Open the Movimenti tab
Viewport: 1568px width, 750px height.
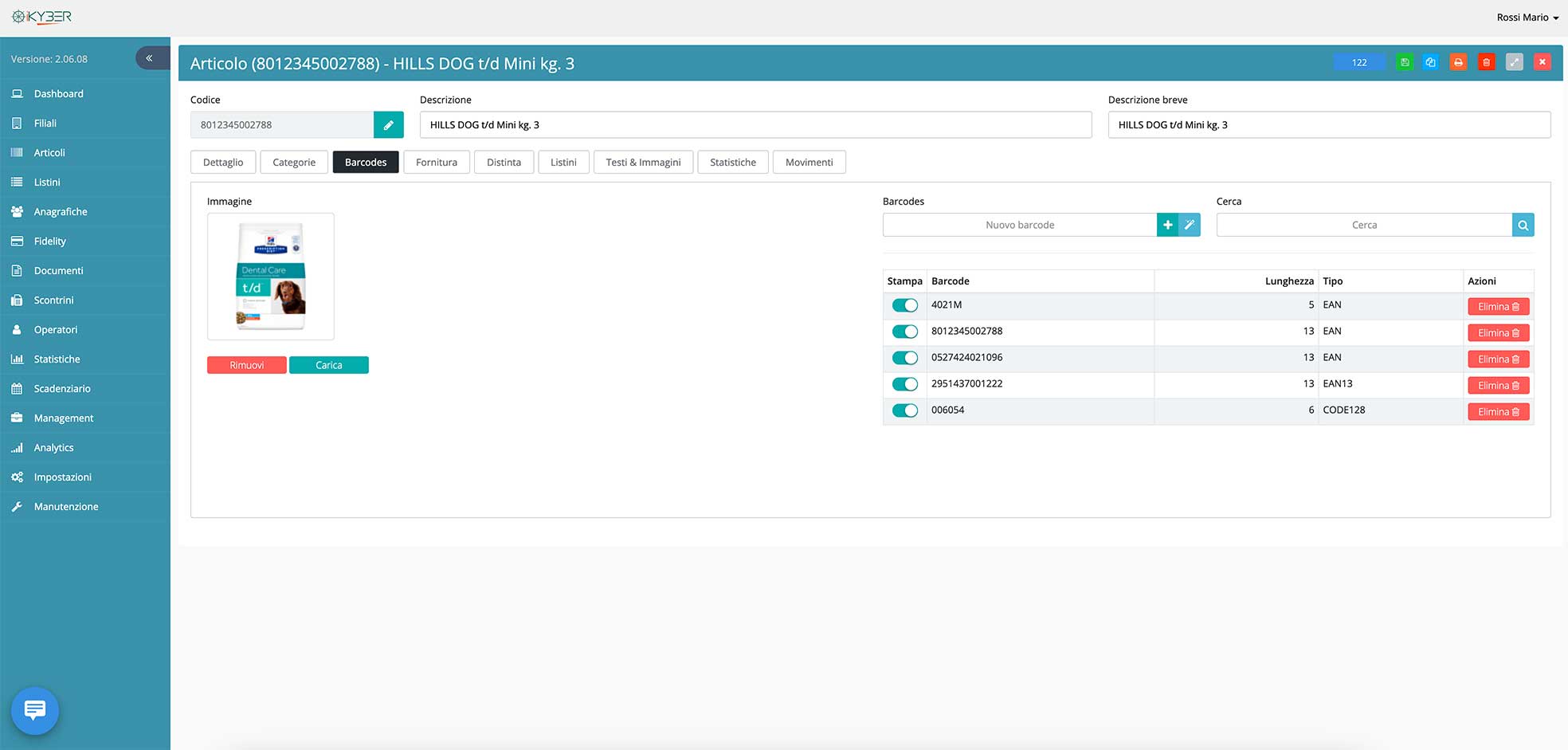(x=809, y=162)
